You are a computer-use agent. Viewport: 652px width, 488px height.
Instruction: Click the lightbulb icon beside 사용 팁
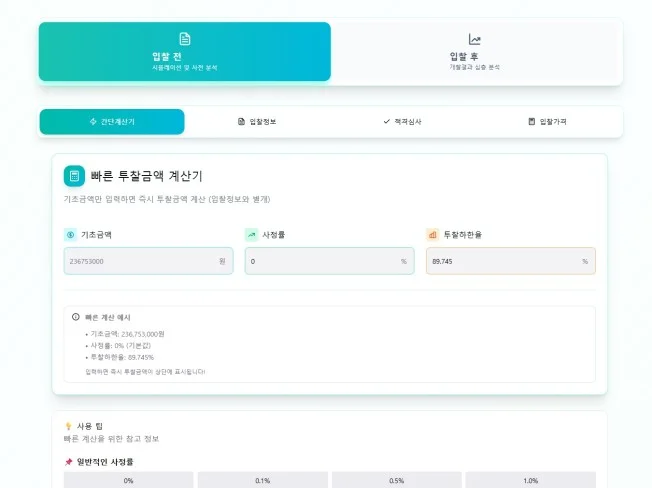tap(68, 426)
